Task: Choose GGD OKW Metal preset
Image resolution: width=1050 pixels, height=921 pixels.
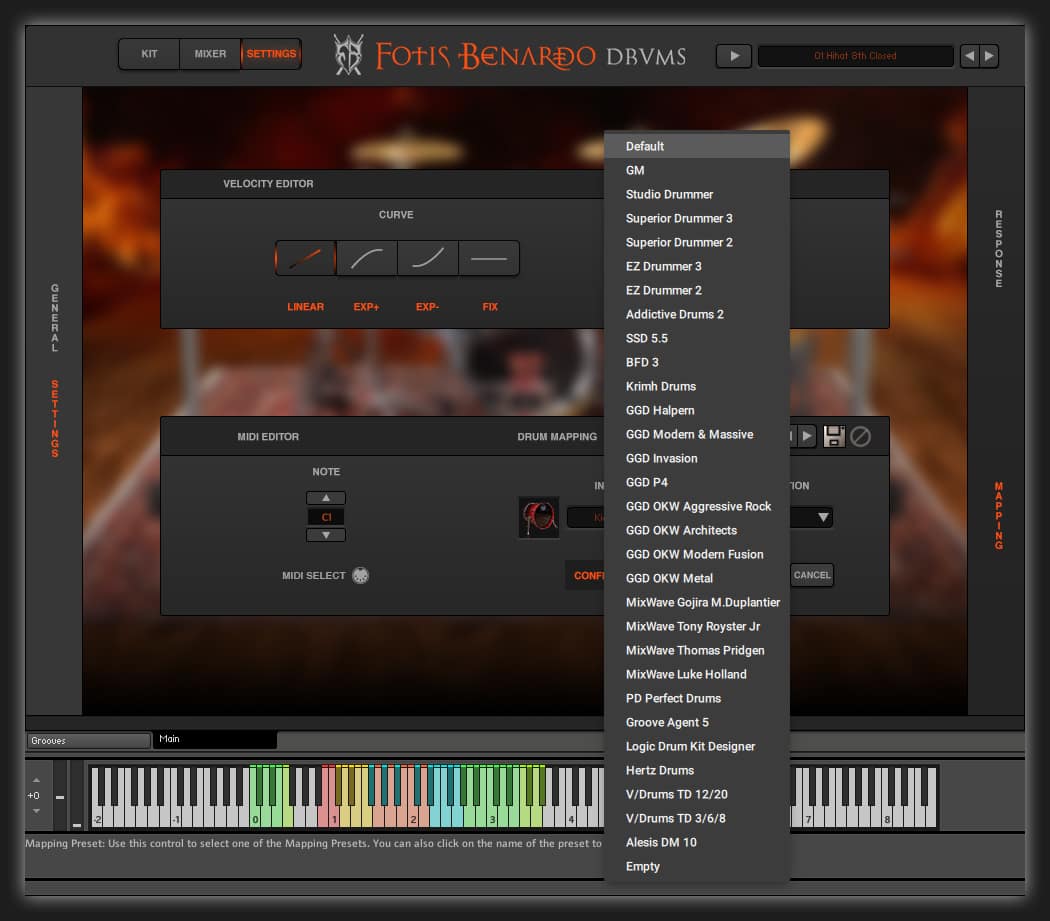Action: 696,579
